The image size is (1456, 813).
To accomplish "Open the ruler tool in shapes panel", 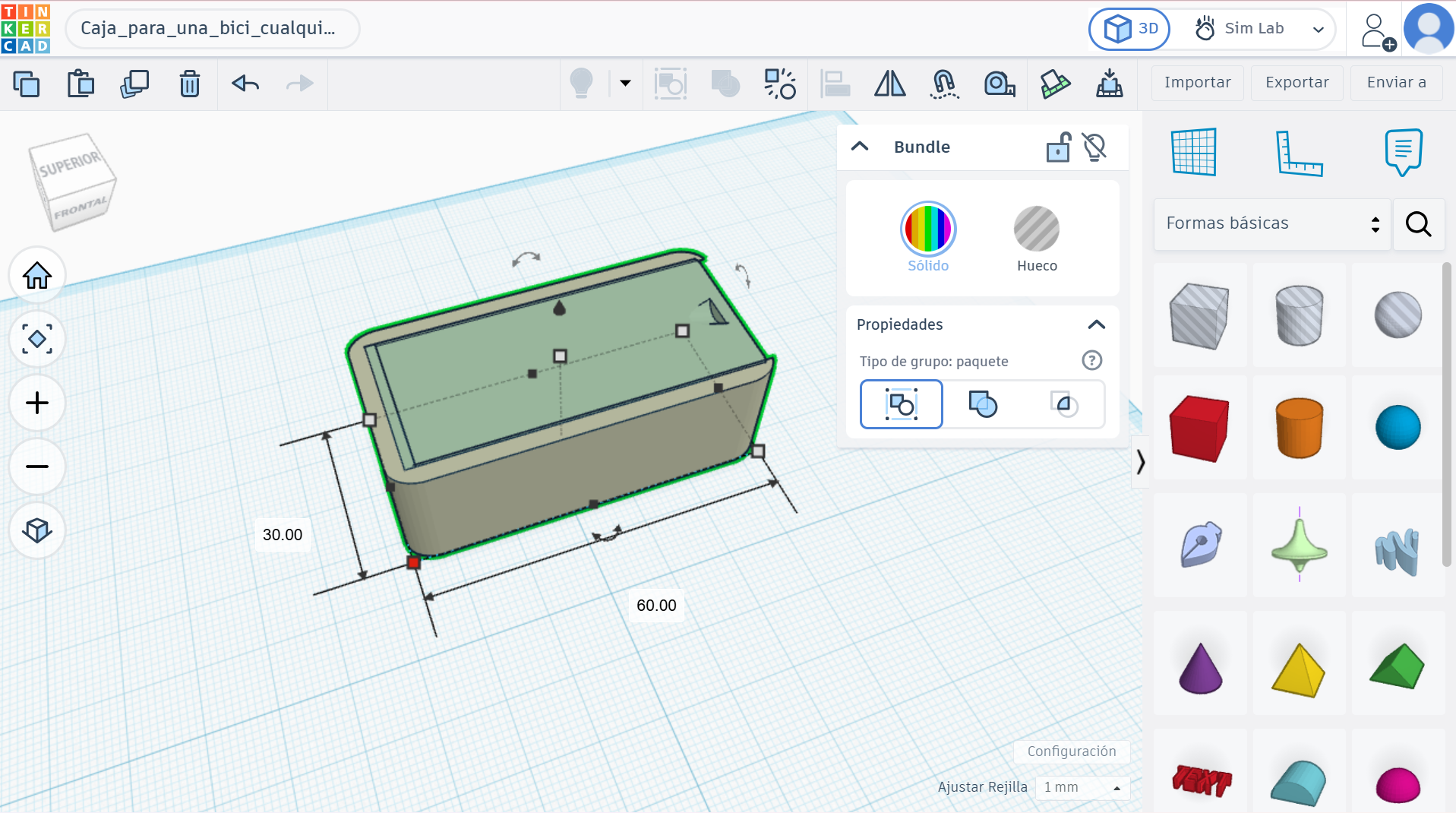I will point(1299,152).
